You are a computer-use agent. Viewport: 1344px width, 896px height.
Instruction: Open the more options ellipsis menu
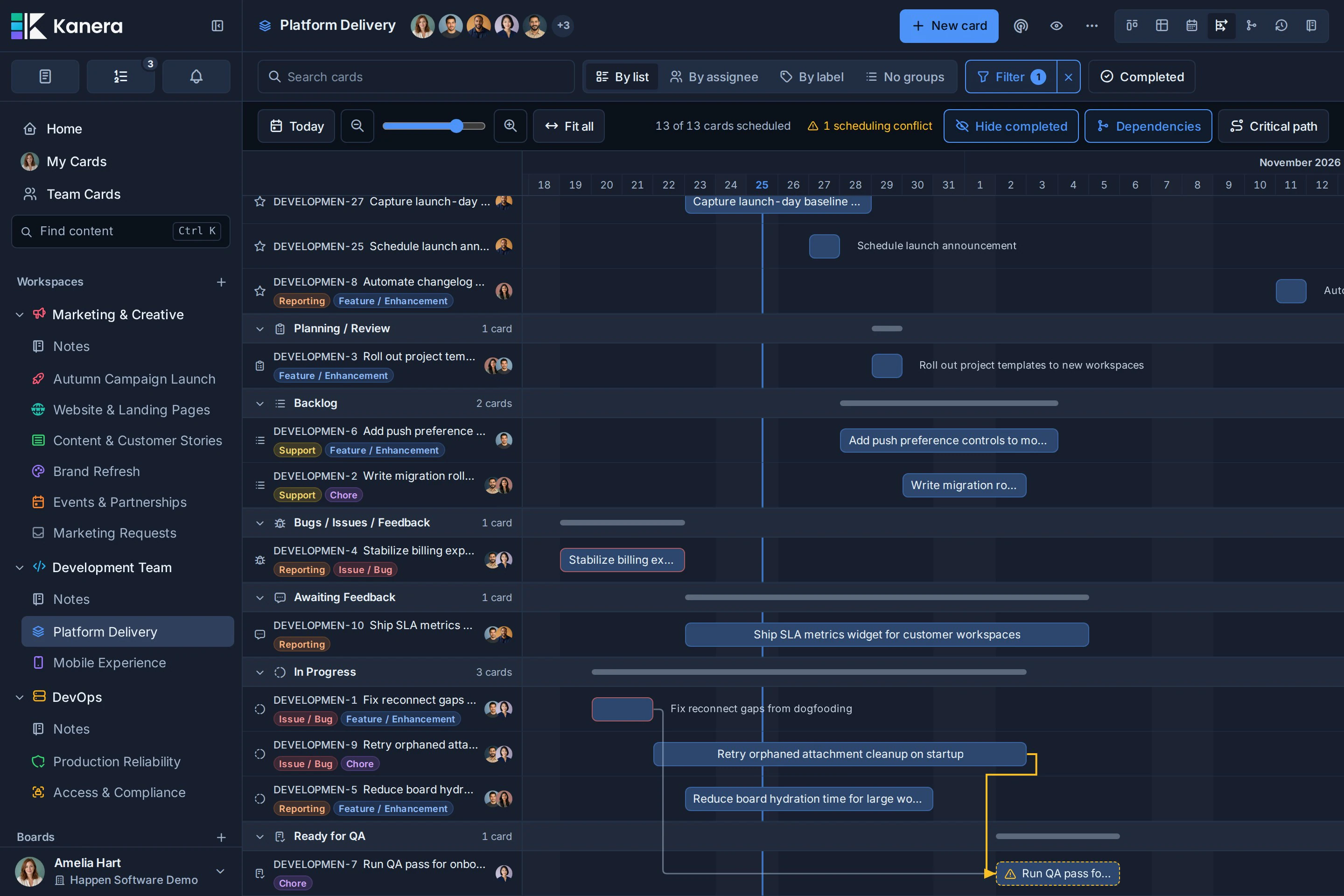(1092, 26)
